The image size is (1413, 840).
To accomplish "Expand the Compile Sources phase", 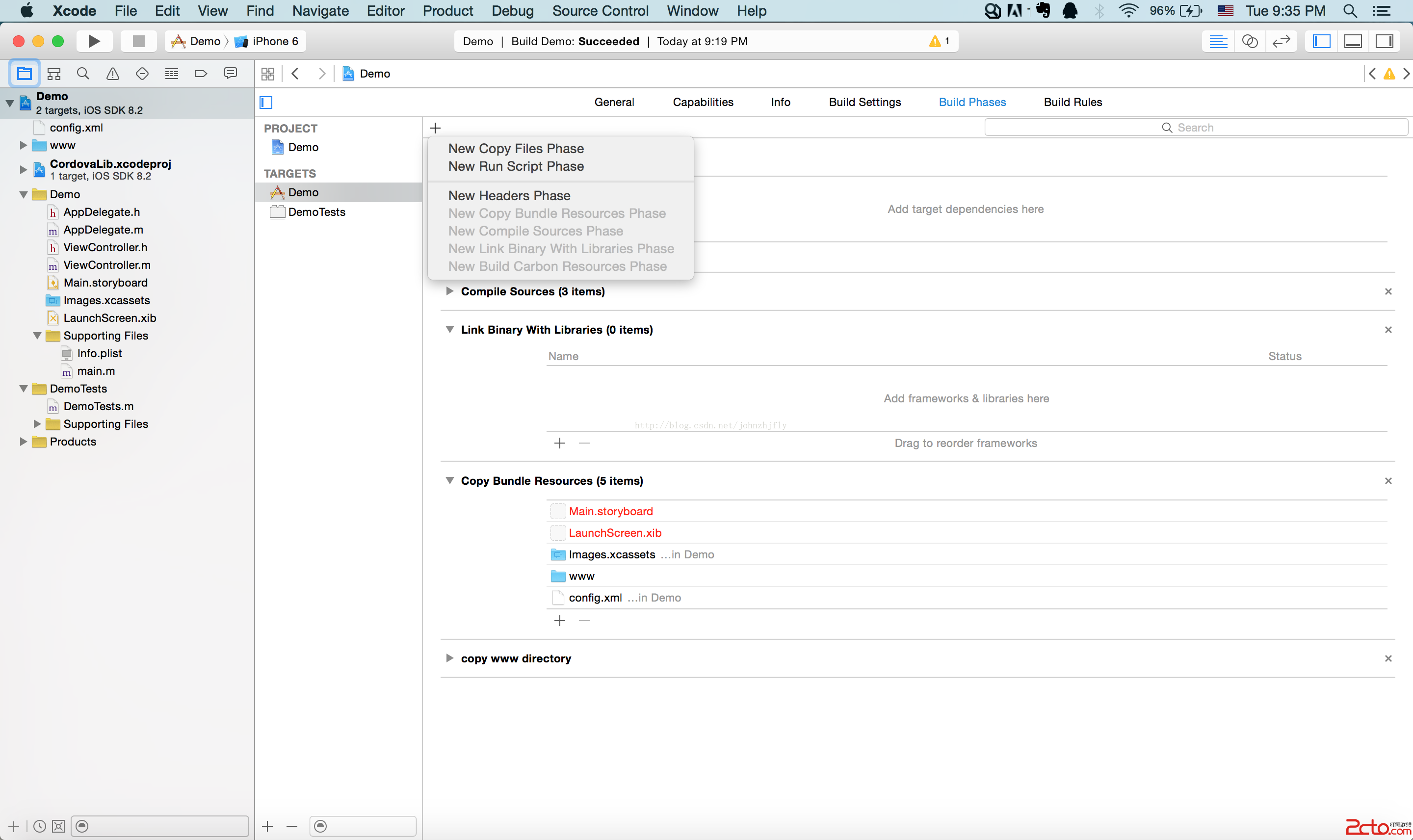I will [x=449, y=291].
